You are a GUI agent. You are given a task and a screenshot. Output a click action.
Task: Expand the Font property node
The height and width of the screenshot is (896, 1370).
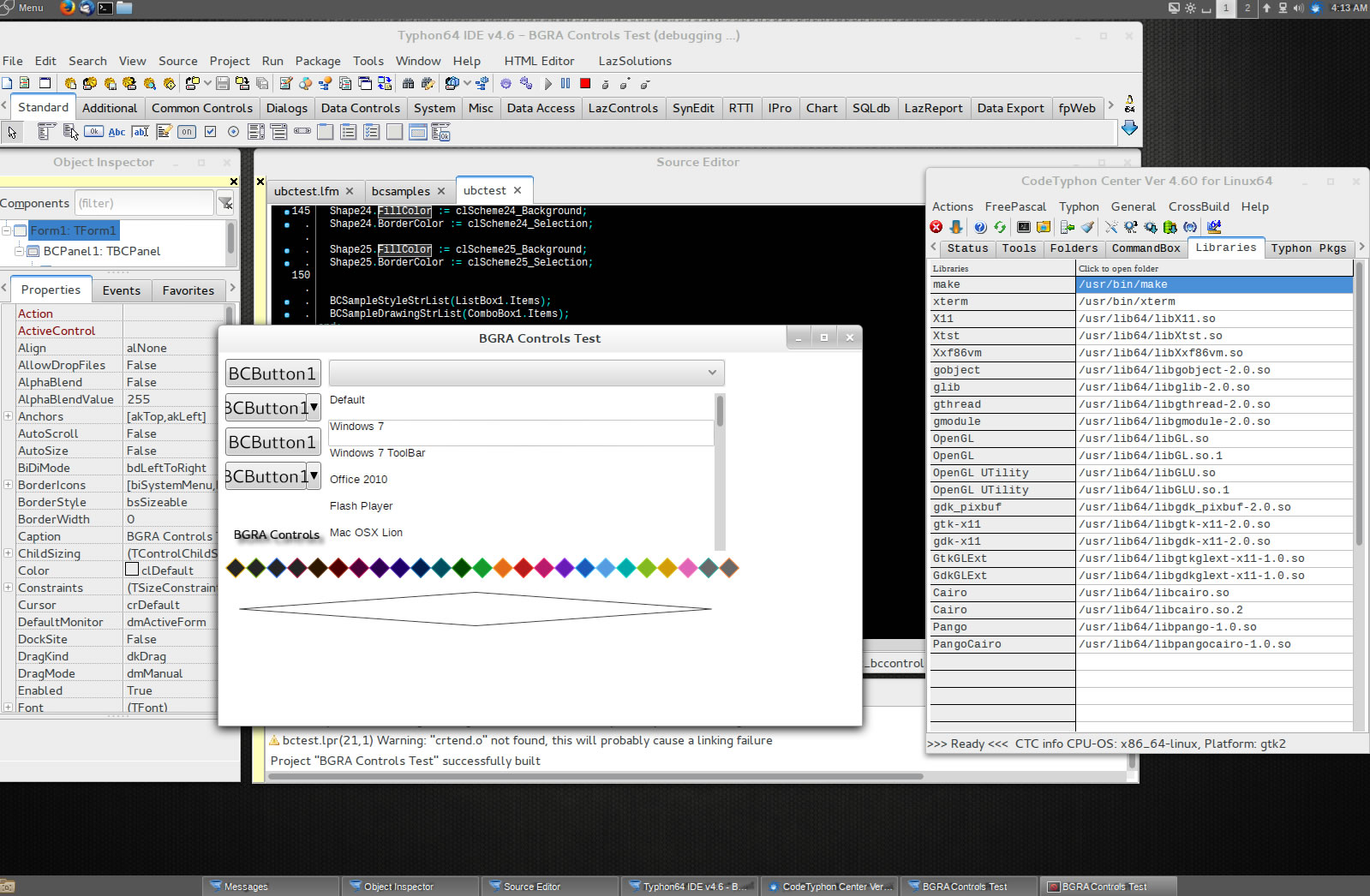(x=8, y=708)
